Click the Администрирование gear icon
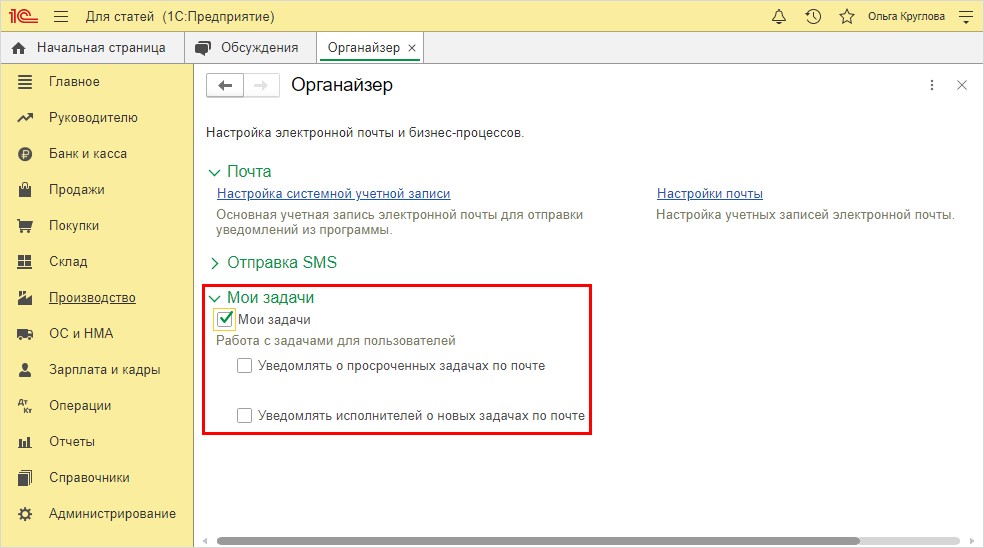The height and width of the screenshot is (548, 984). (x=25, y=514)
